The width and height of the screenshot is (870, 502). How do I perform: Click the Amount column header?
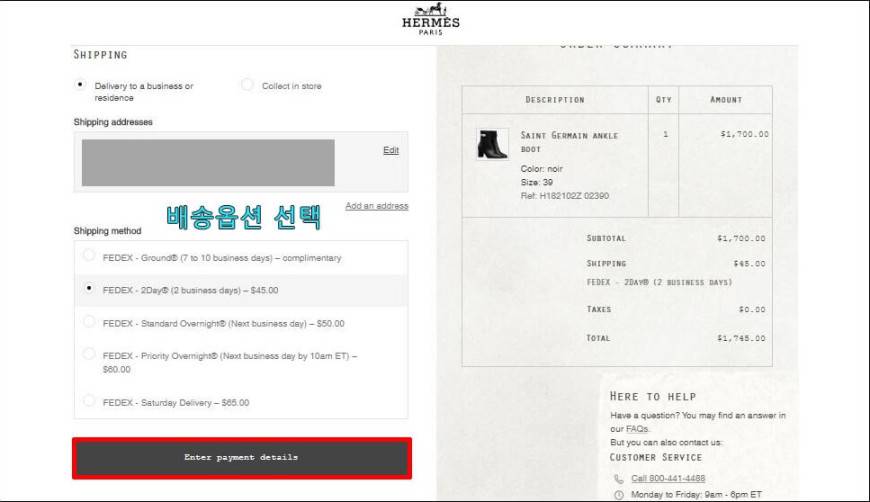[726, 100]
